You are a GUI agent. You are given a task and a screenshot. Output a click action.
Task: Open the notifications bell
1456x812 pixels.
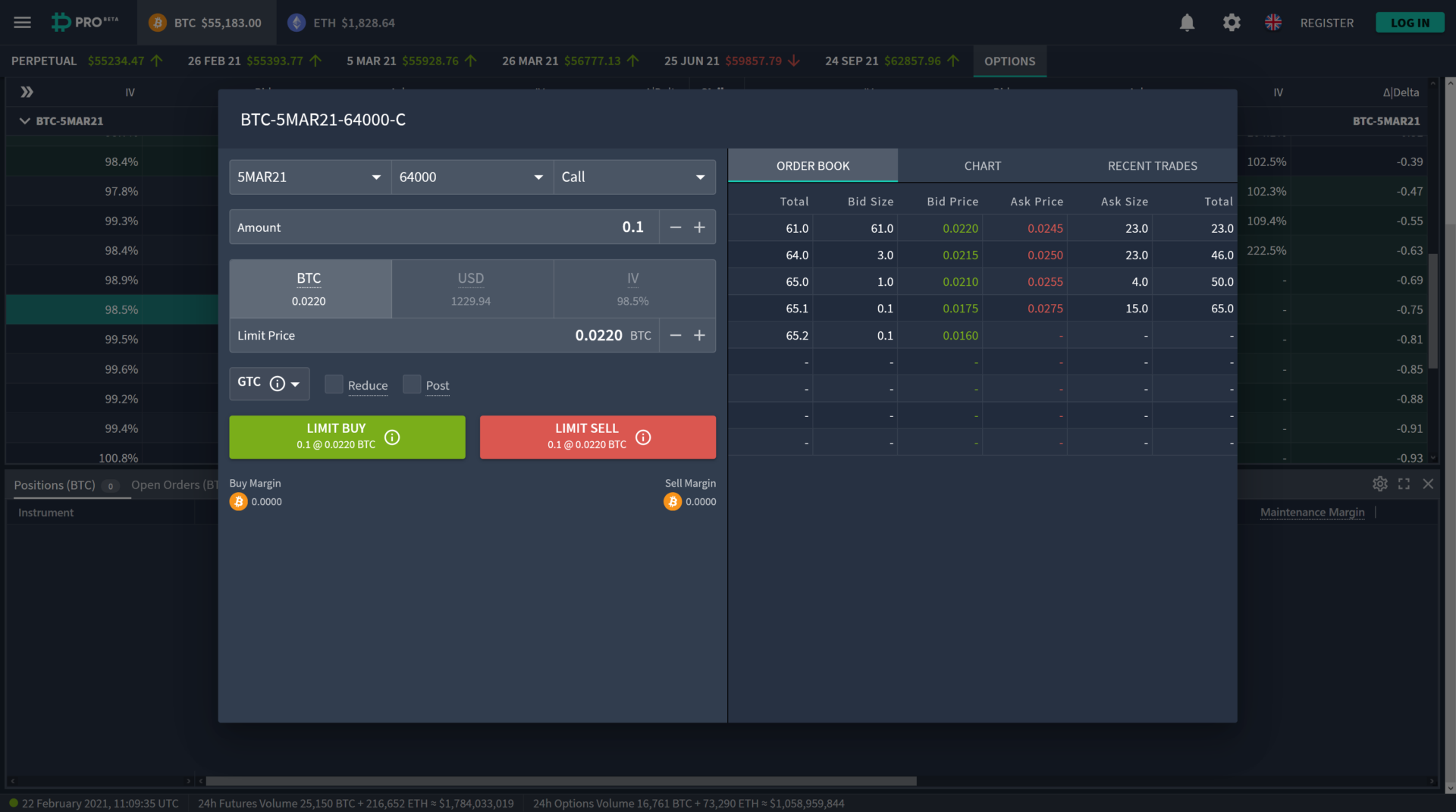pos(1187,23)
